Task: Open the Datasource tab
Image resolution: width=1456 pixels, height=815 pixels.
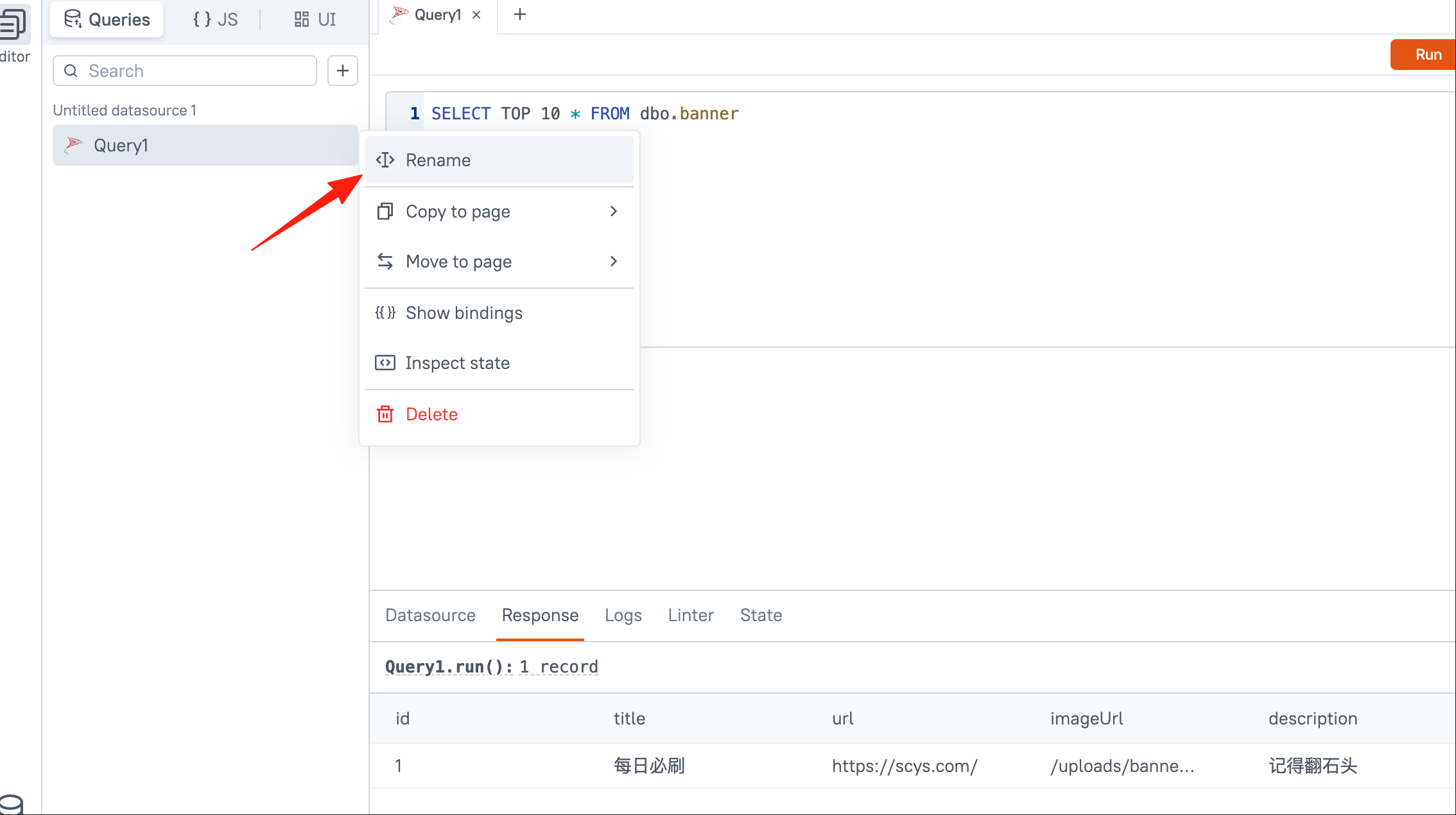Action: pyautogui.click(x=431, y=615)
